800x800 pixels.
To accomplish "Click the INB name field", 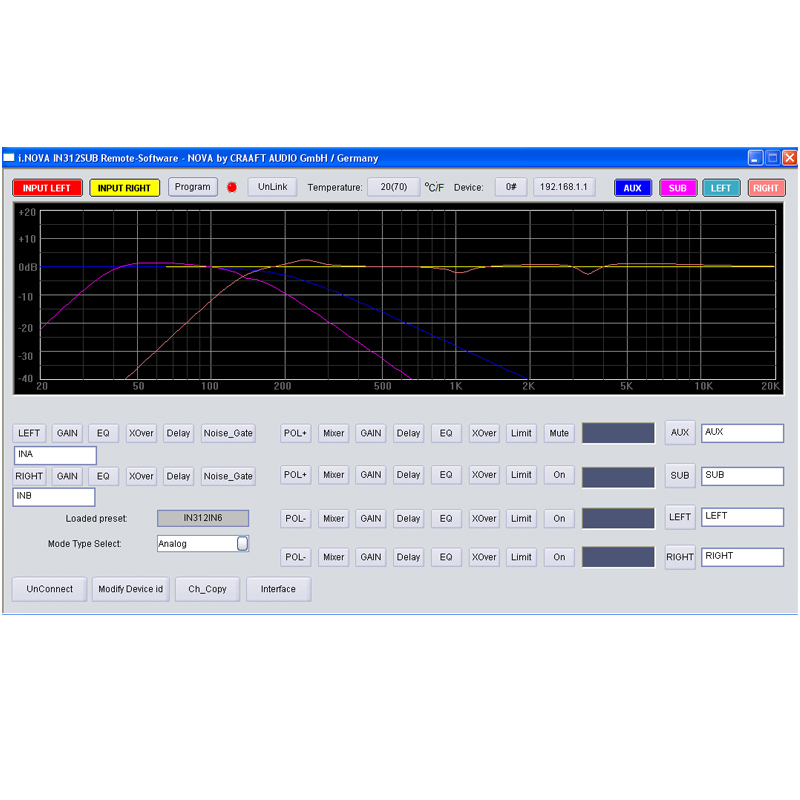I will pyautogui.click(x=54, y=497).
